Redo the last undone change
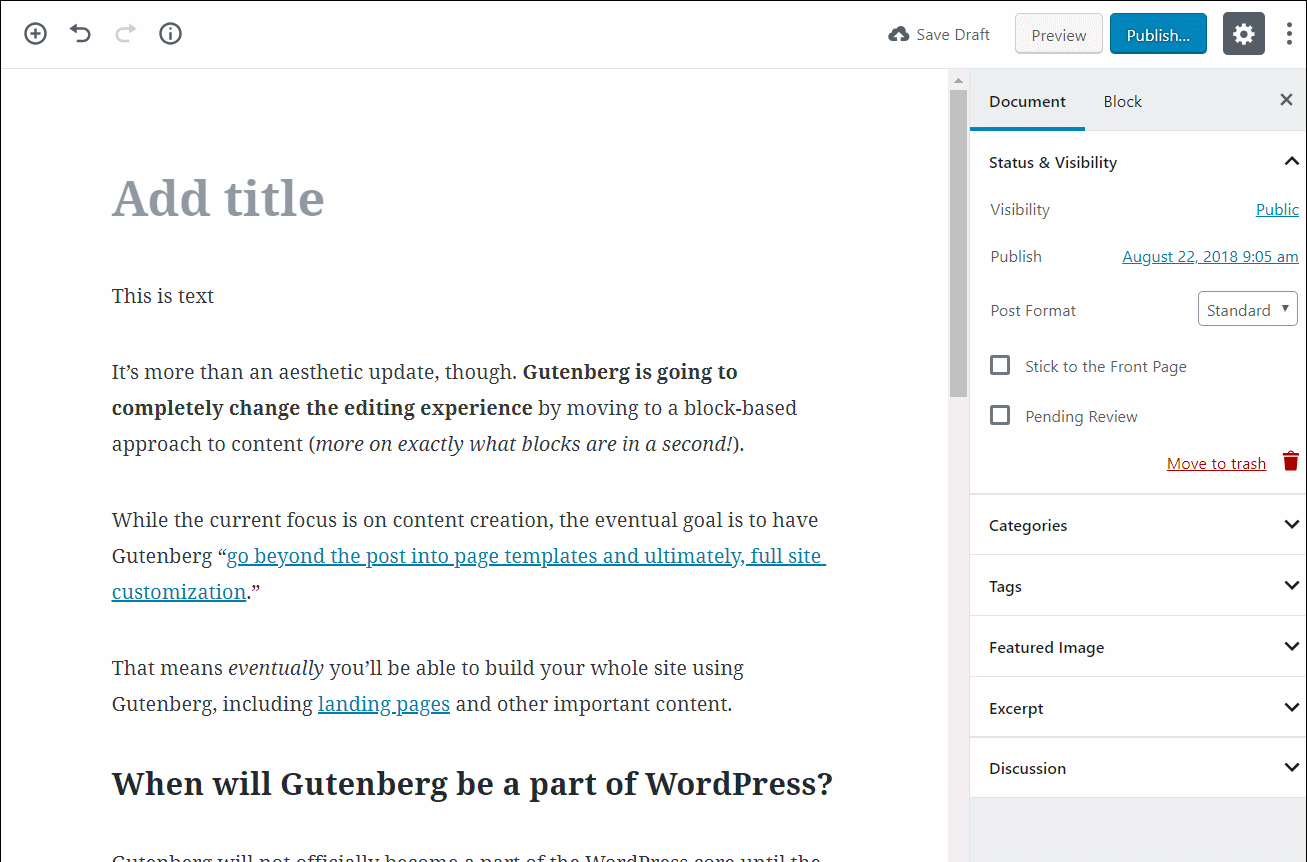Image resolution: width=1307 pixels, height=862 pixels. click(125, 34)
